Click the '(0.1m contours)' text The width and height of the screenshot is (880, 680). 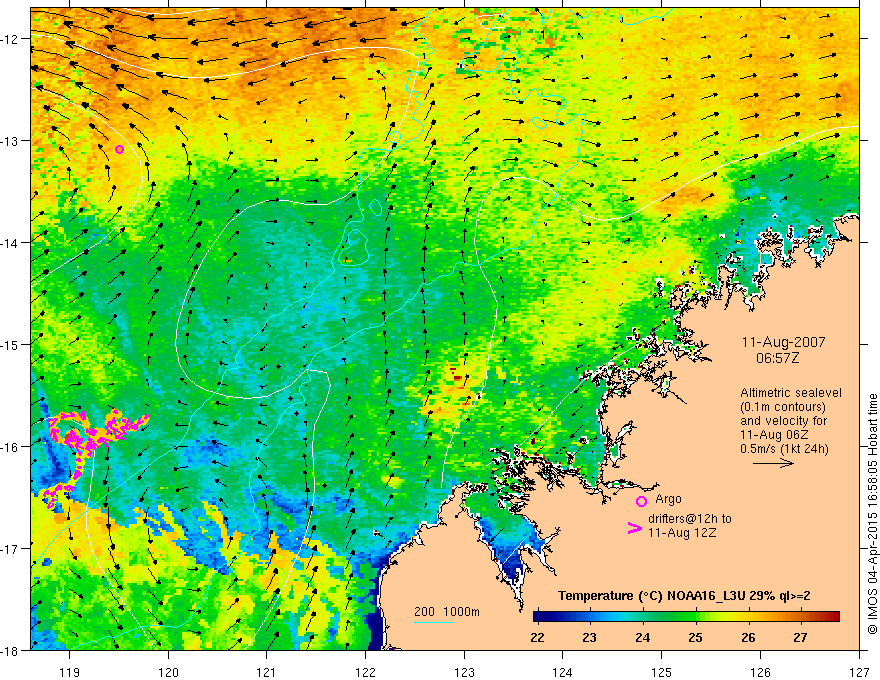783,407
